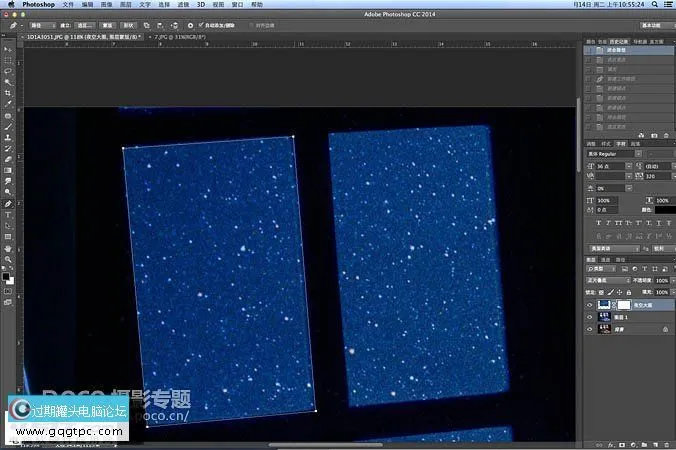Toggle visibility of the bottom background layer
676x450 pixels.
click(x=590, y=328)
